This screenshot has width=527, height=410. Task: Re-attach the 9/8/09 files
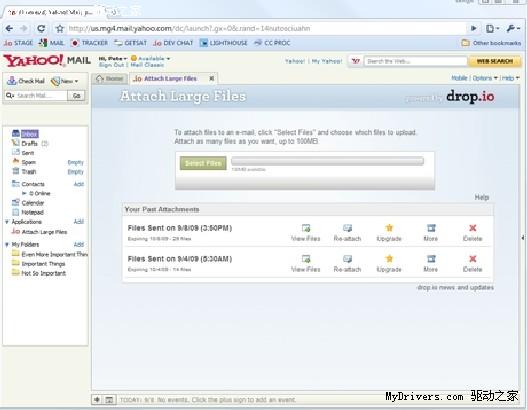[347, 233]
